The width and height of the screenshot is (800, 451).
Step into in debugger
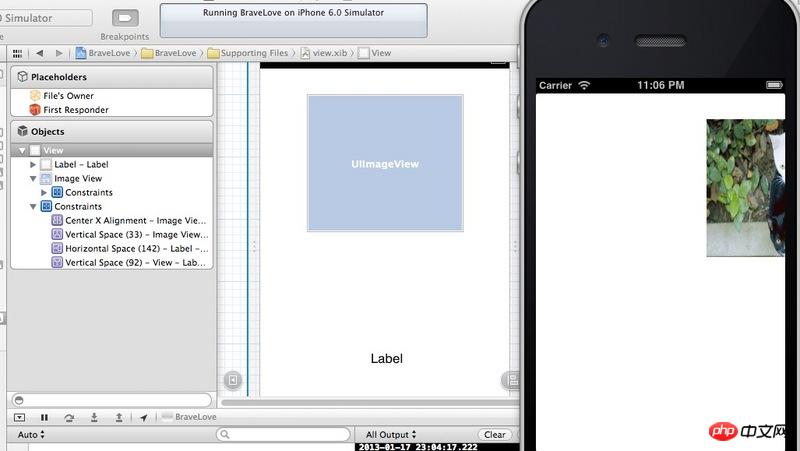pyautogui.click(x=94, y=417)
